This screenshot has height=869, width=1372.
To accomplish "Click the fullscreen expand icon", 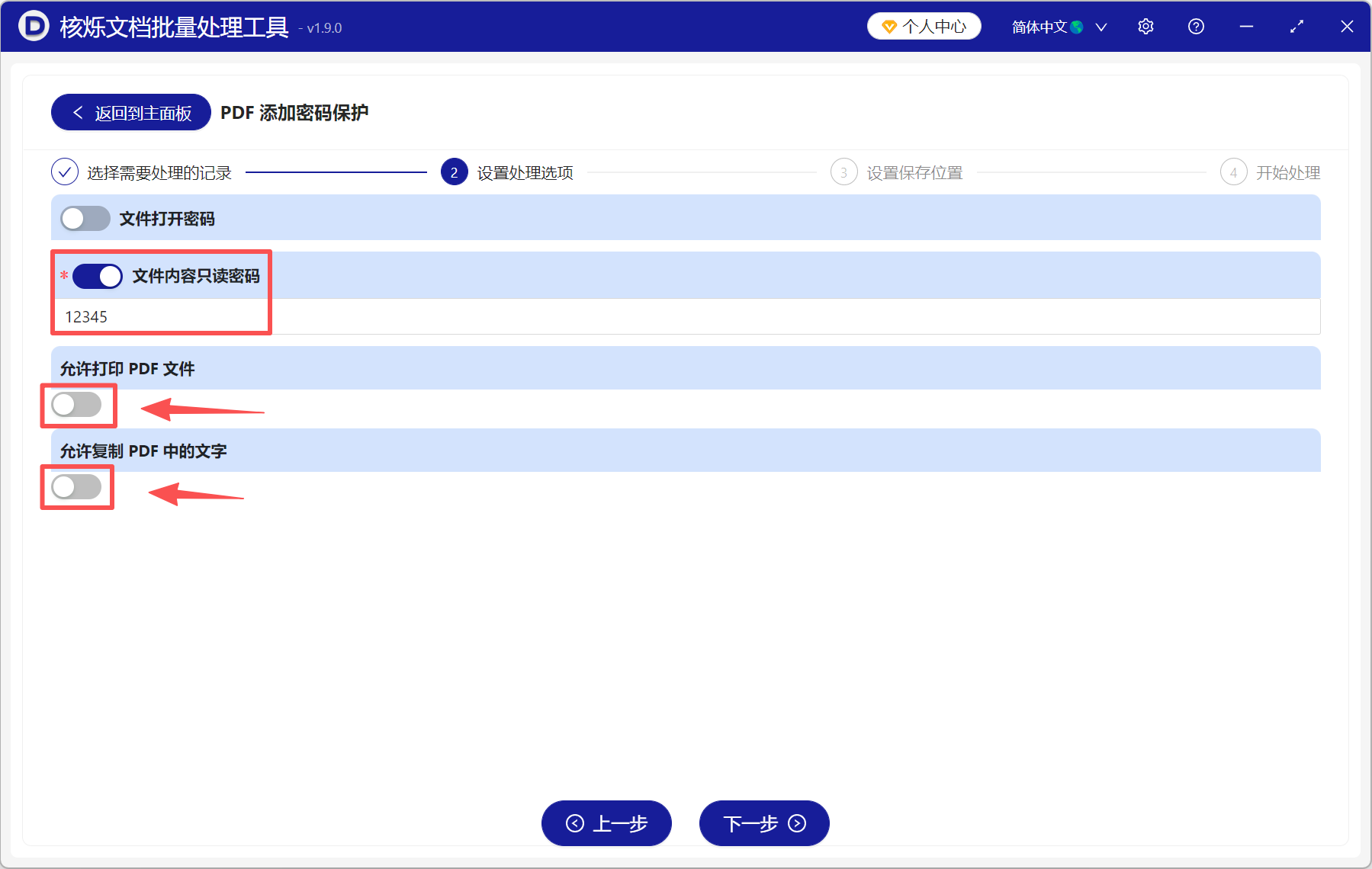I will 1296,26.
